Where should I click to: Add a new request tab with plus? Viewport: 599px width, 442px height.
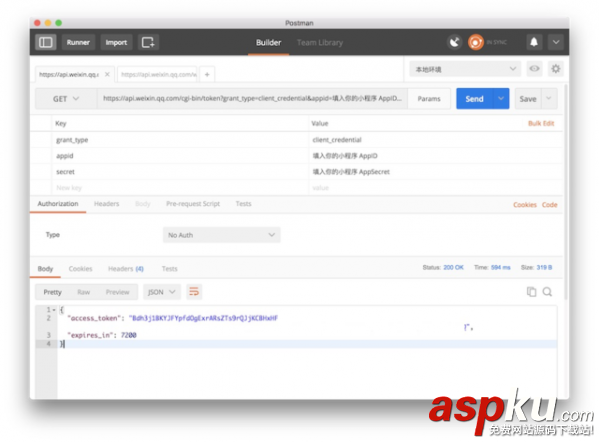coord(207,74)
